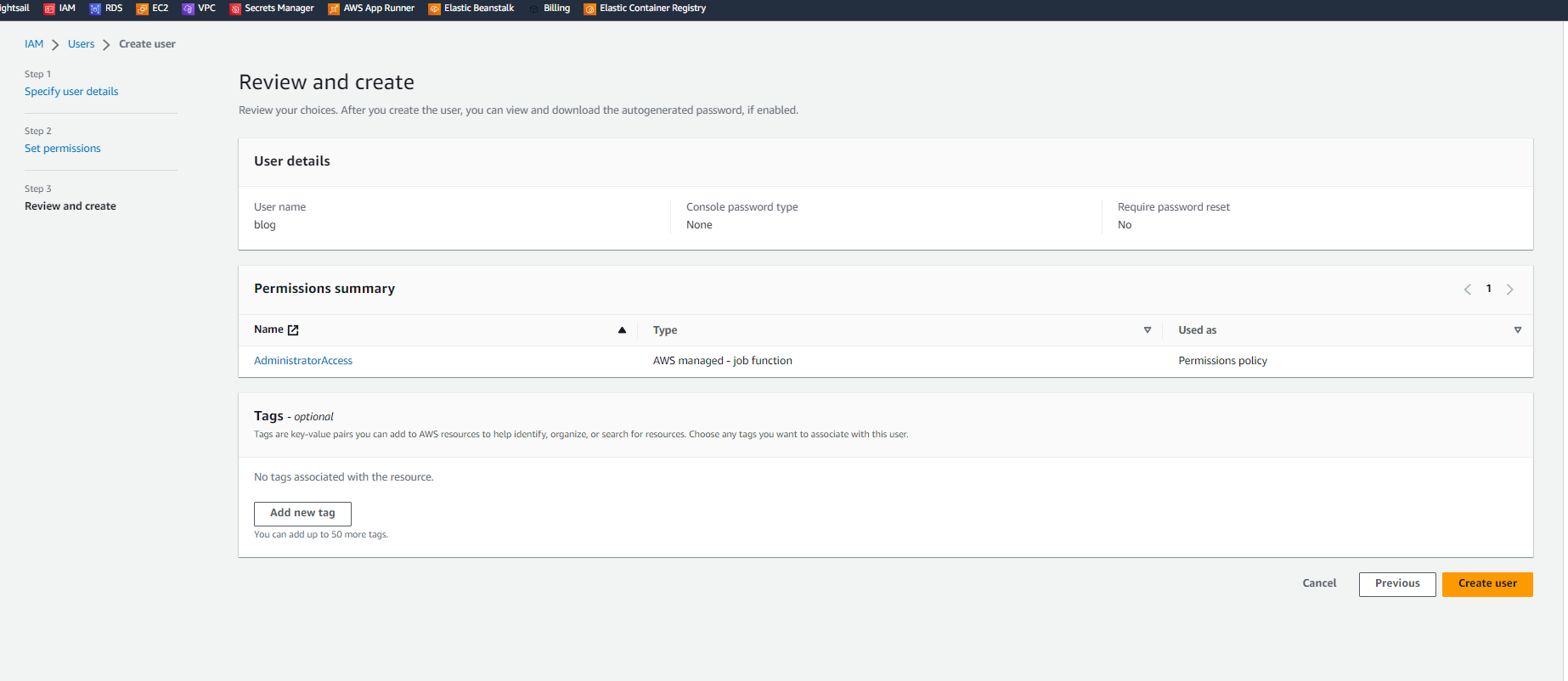Open the IAM service shortcut icon
Viewport: 1568px width, 681px height.
pos(49,8)
